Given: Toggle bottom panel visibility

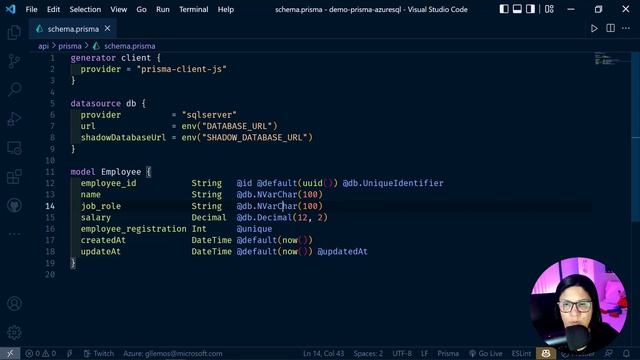Looking at the screenshot, I should pyautogui.click(x=517, y=9).
